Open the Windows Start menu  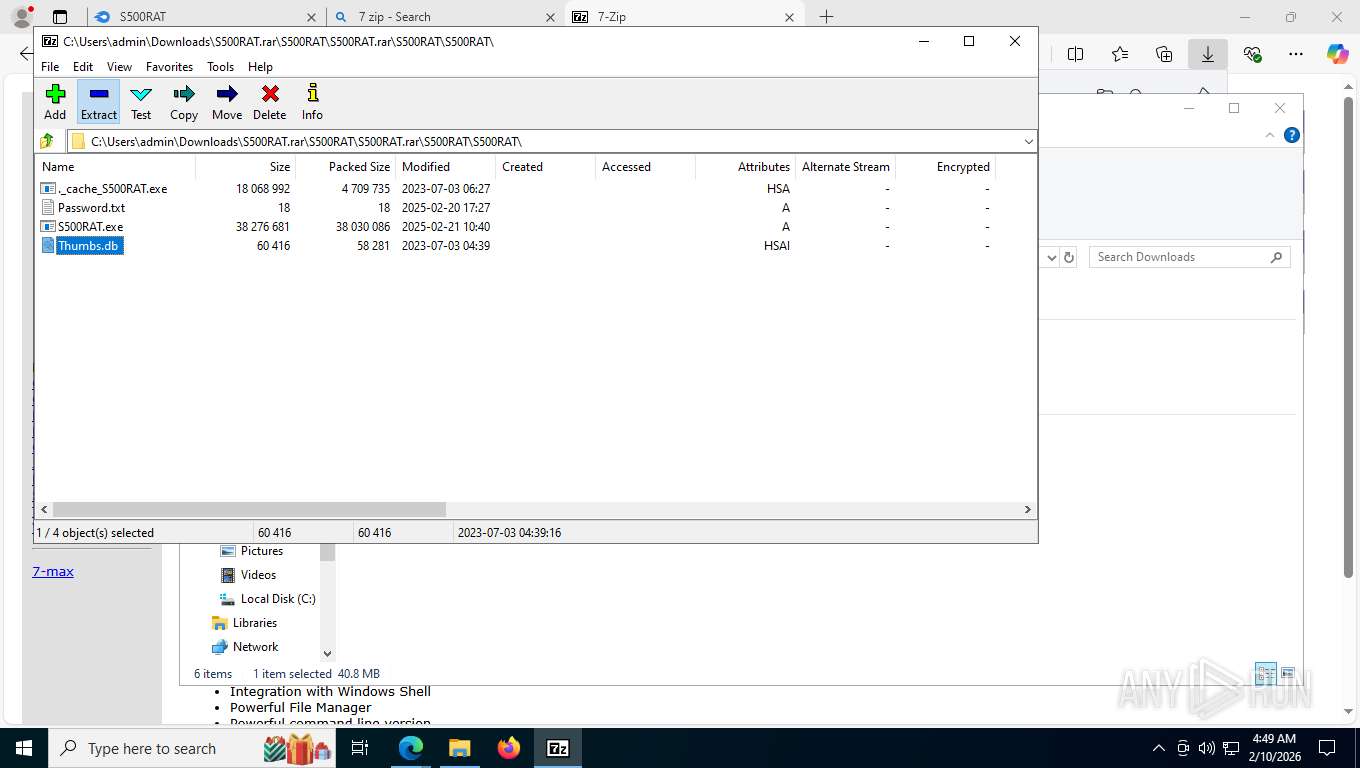[x=23, y=748]
